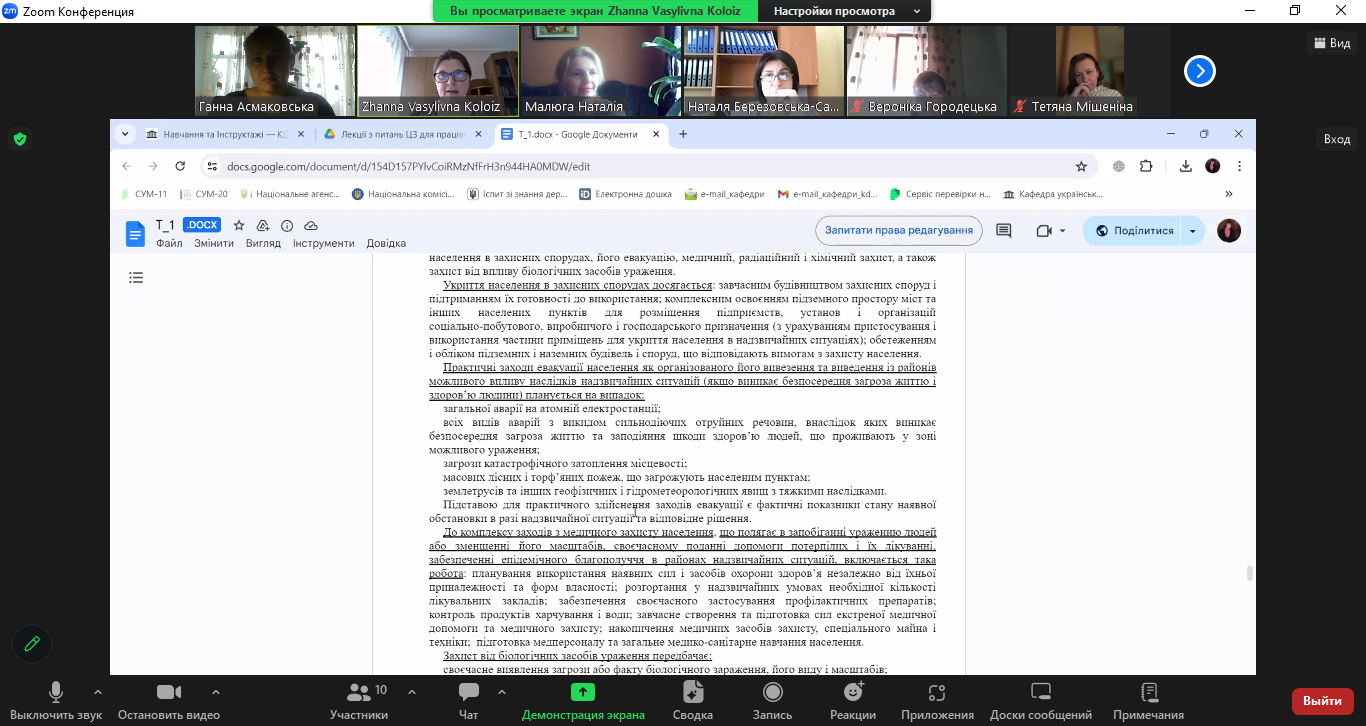Bookmark page with star icon

[x=1081, y=166]
